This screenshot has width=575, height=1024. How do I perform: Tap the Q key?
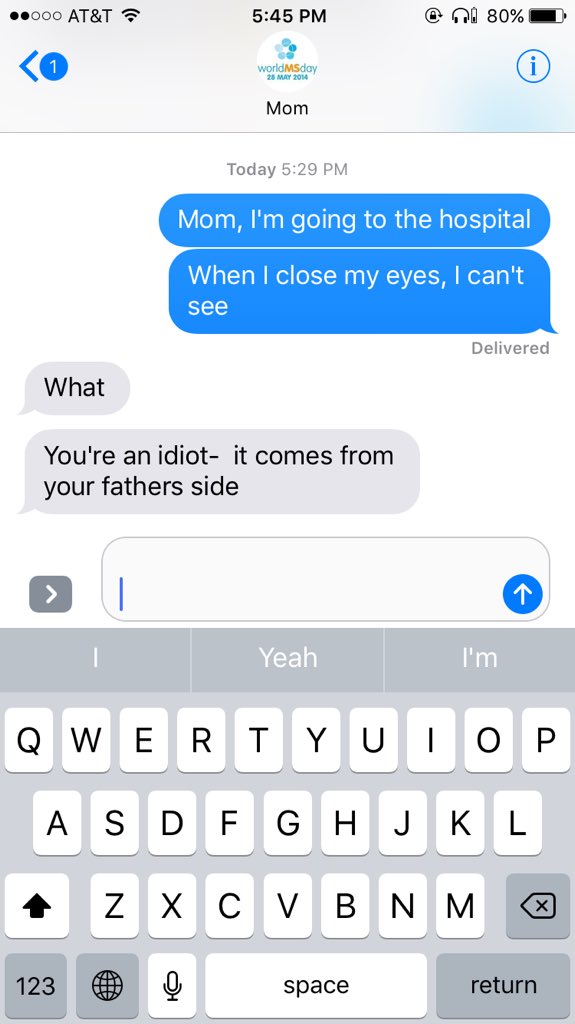[x=29, y=740]
